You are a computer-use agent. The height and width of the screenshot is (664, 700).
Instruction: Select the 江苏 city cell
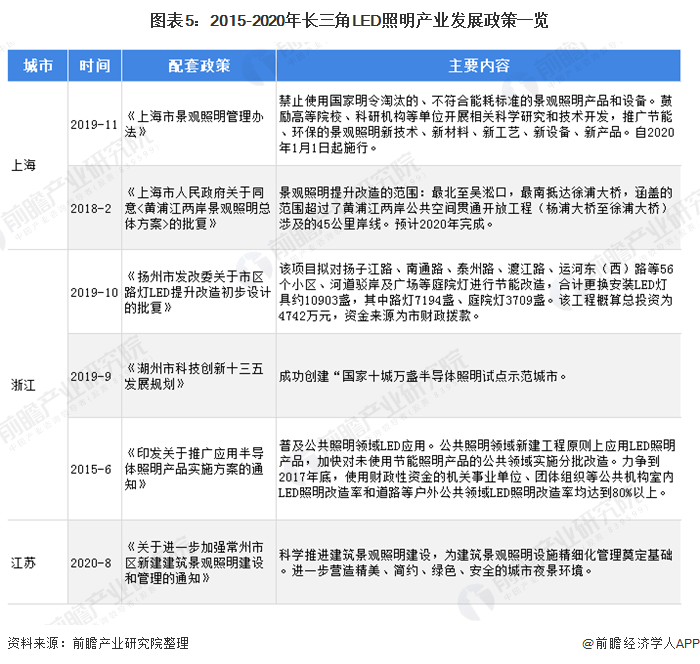click(23, 563)
